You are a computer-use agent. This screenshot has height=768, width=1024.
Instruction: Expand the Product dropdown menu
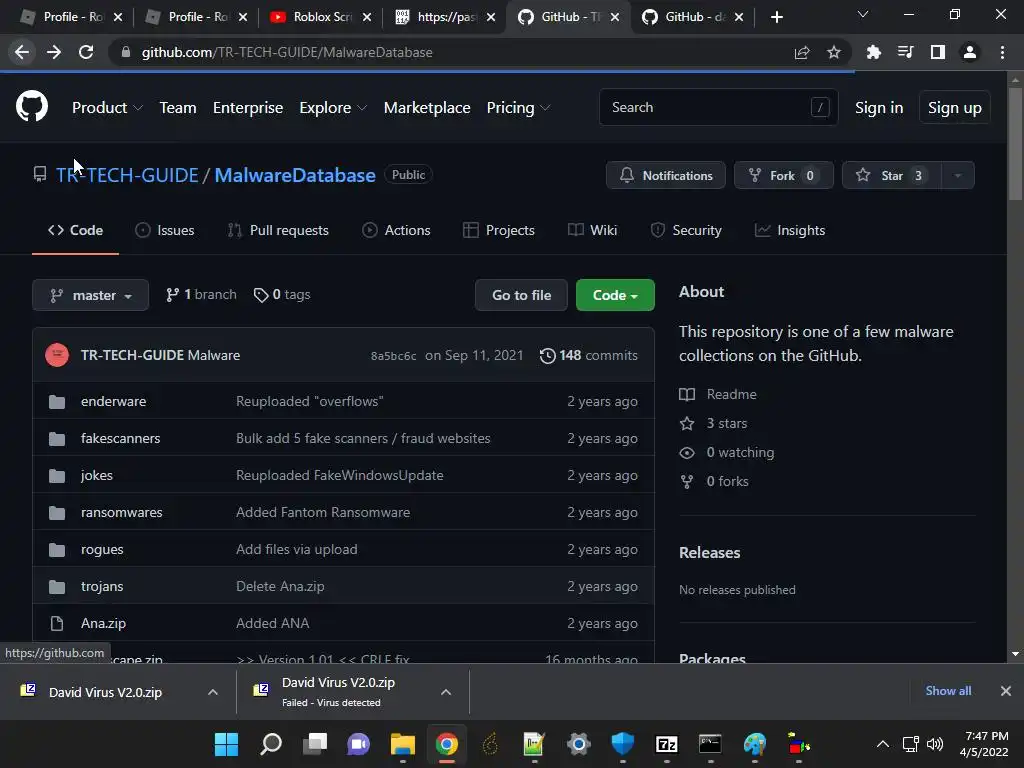click(x=107, y=108)
